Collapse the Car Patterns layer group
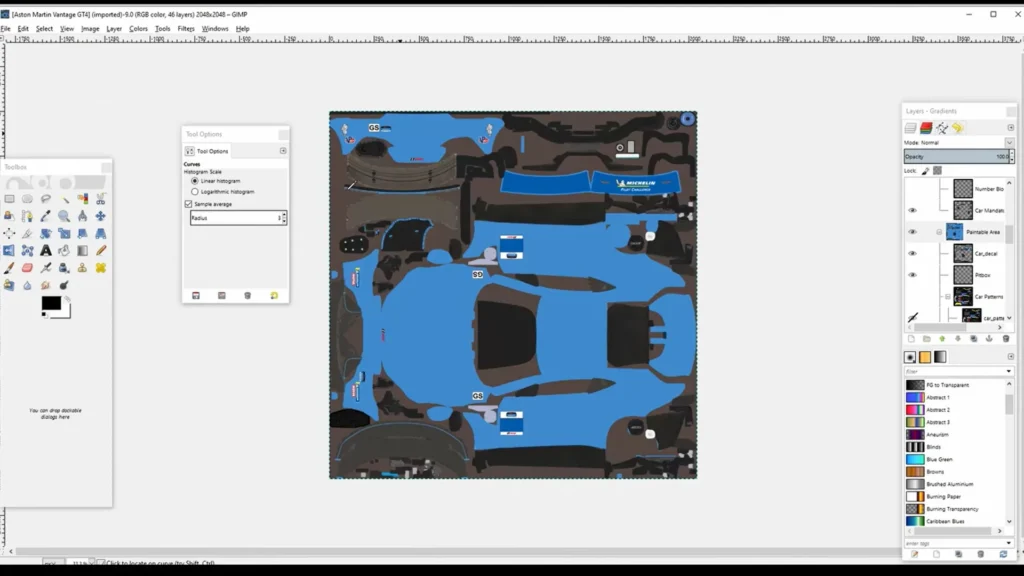The height and width of the screenshot is (576, 1024). pyautogui.click(x=948, y=296)
